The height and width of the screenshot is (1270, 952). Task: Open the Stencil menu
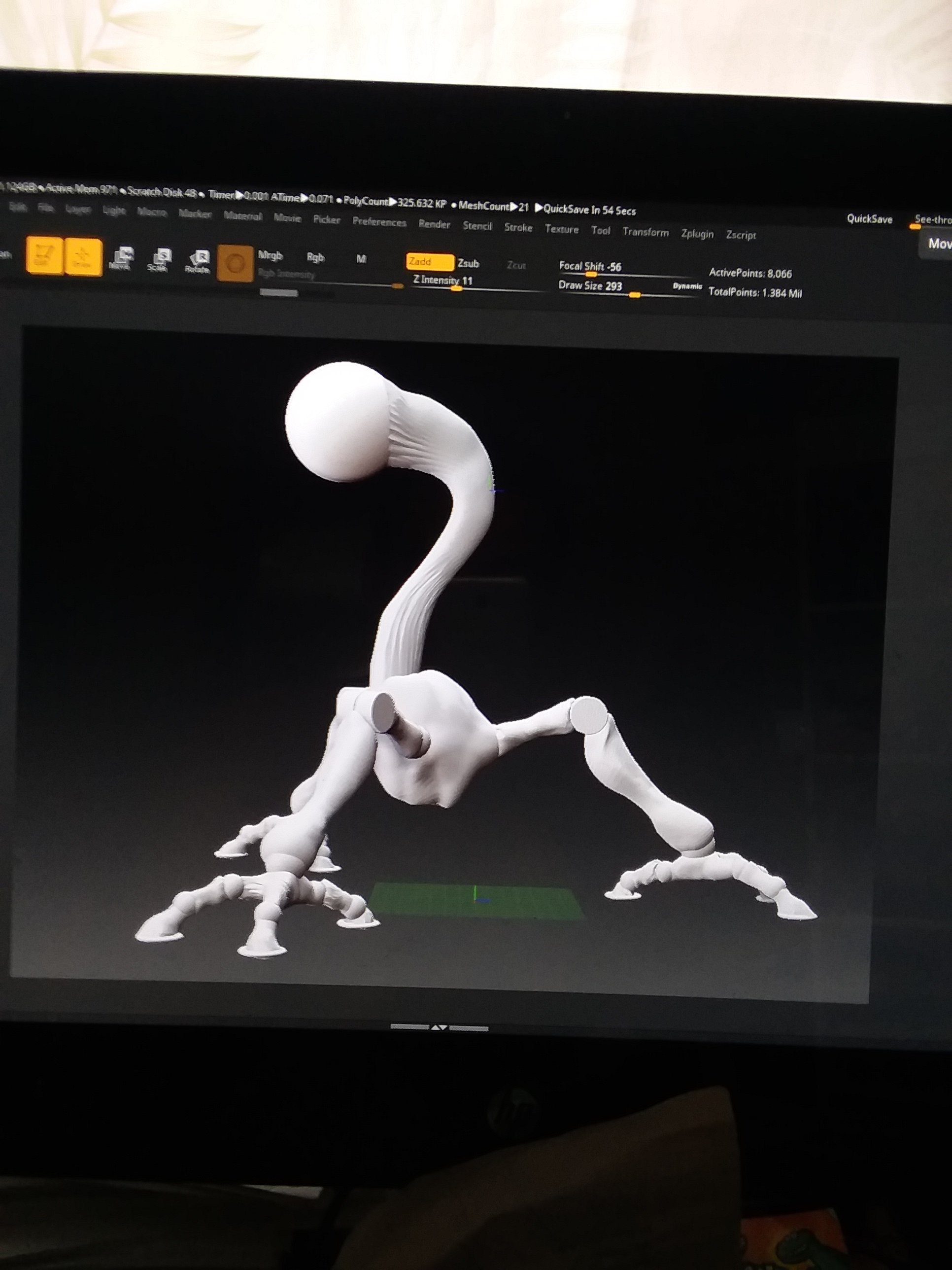pyautogui.click(x=477, y=226)
